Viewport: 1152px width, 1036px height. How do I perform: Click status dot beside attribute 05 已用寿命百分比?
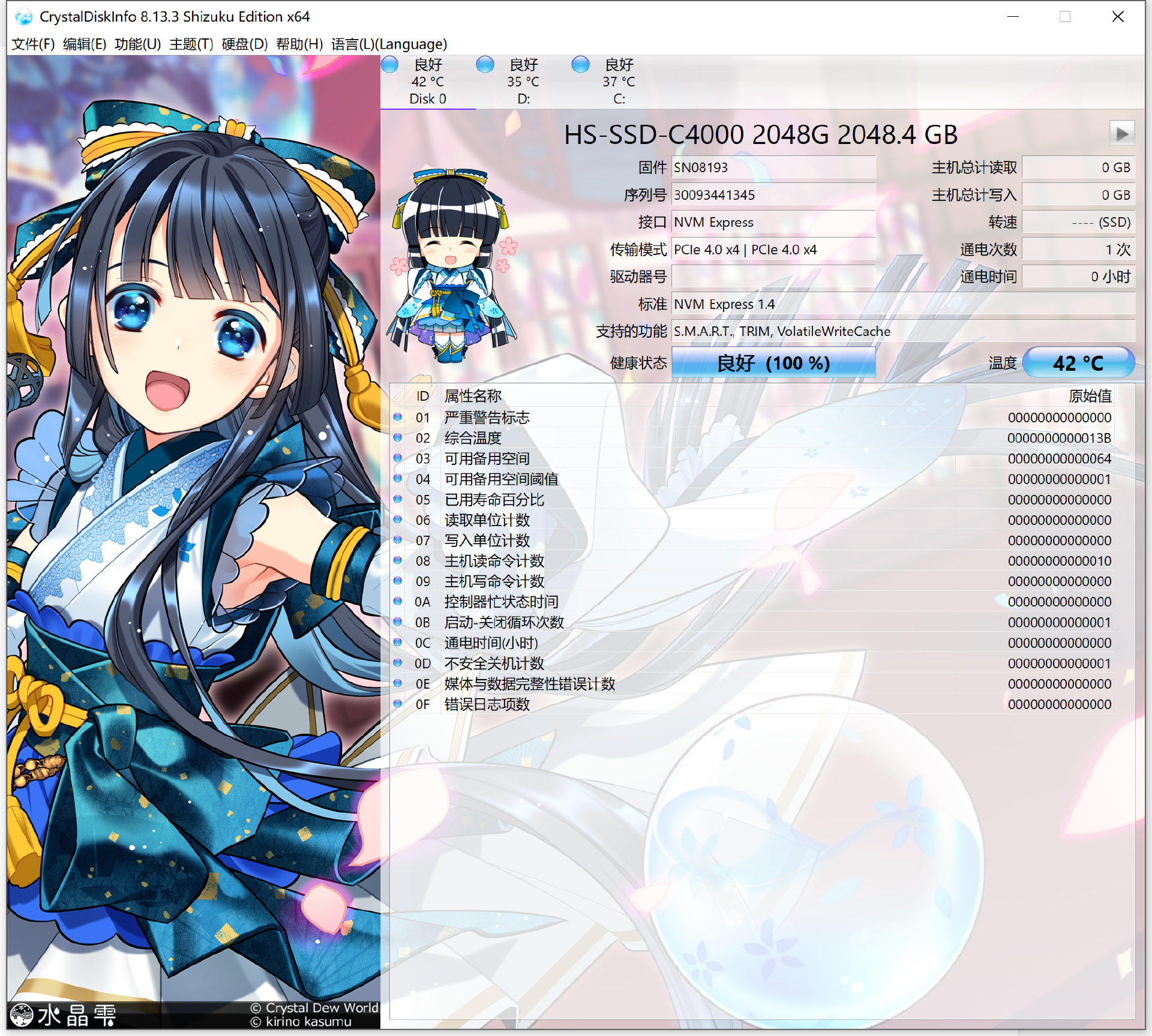coord(398,499)
